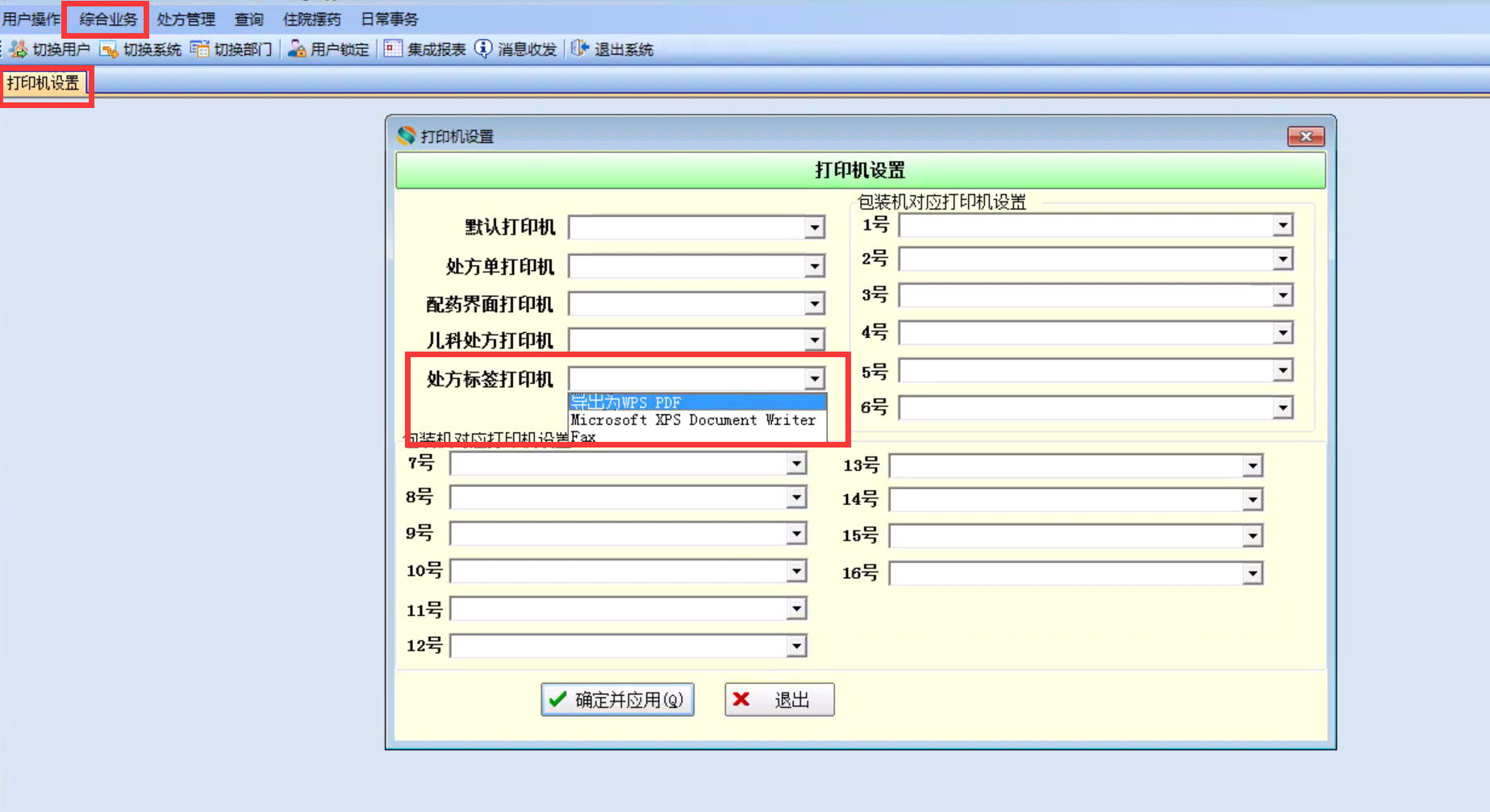
Task: Expand the 处方单打印机 dropdown arrow
Action: click(x=815, y=266)
